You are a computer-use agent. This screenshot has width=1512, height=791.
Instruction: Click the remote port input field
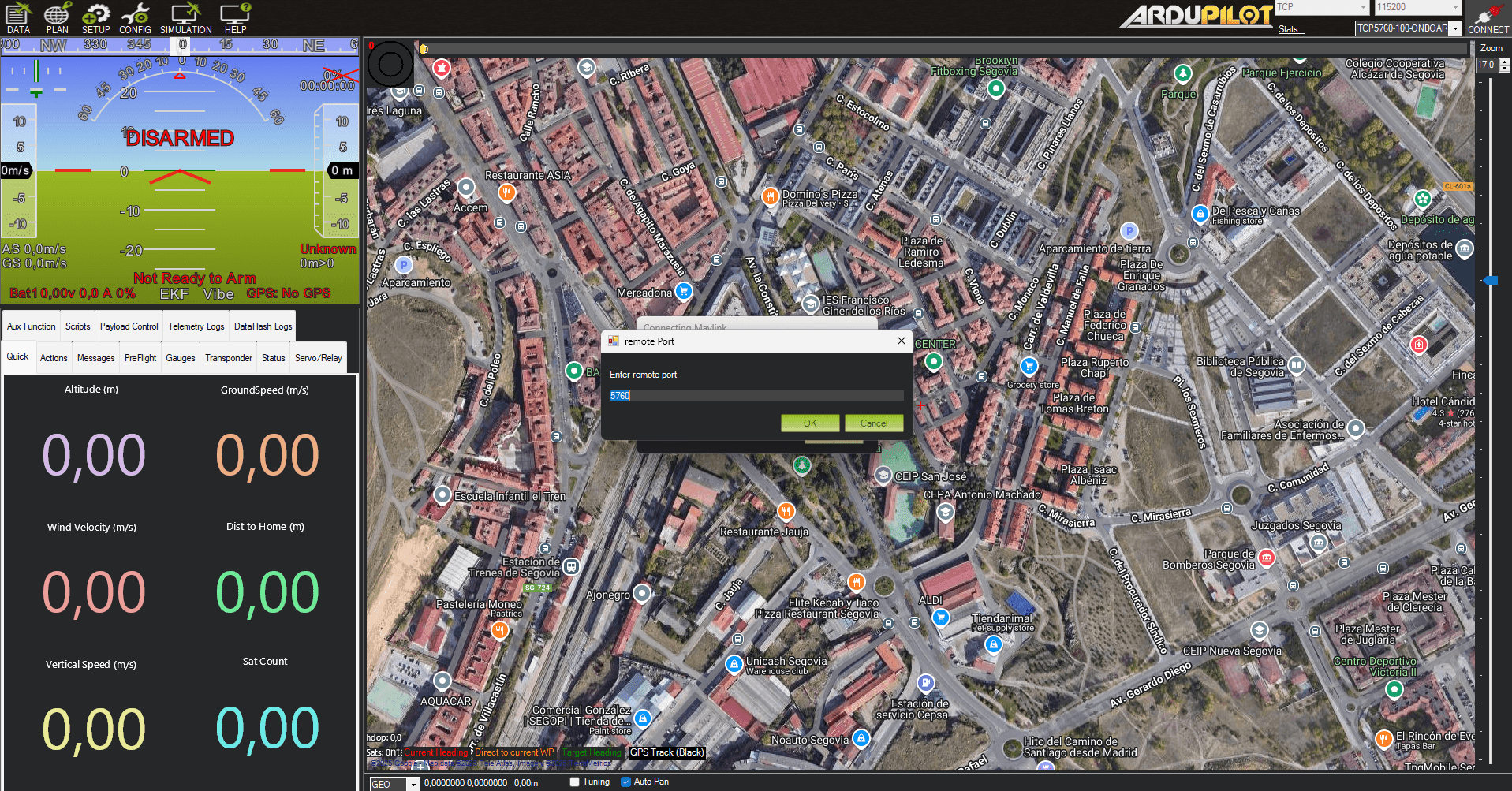point(756,396)
